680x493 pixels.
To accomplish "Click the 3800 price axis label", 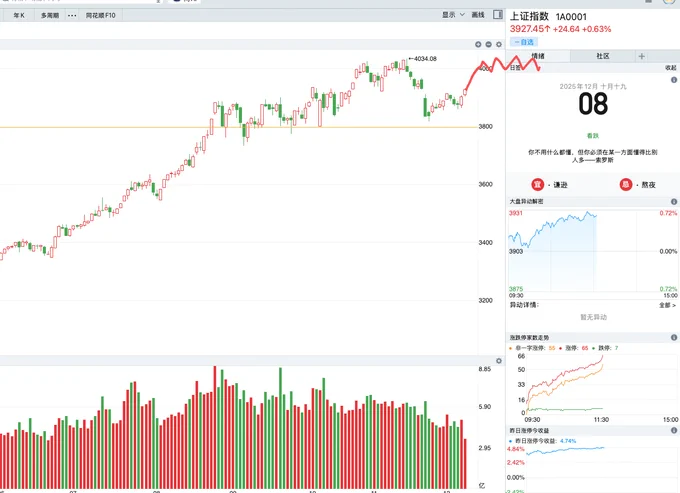I will tap(485, 127).
